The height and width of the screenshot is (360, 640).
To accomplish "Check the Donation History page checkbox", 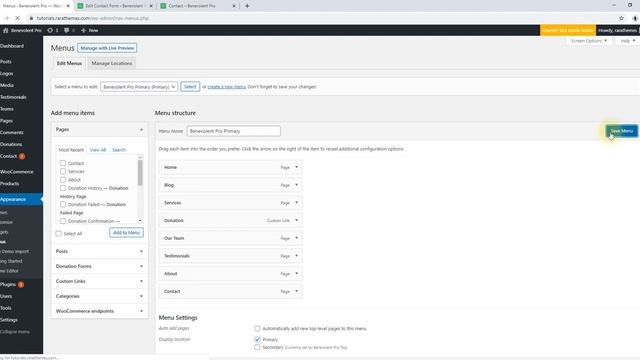I will (x=63, y=188).
